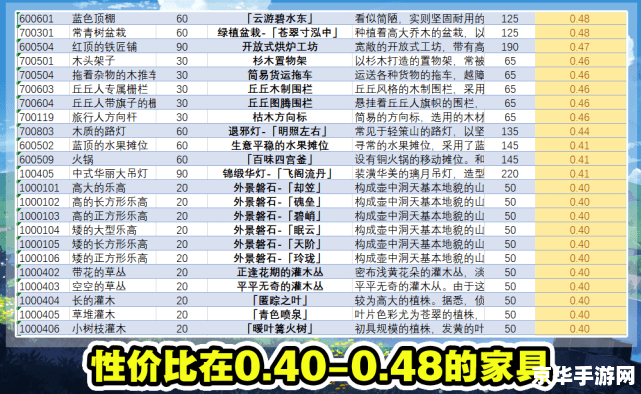Select the cell 空空的草丛
The height and width of the screenshot is (394, 641).
point(99,287)
